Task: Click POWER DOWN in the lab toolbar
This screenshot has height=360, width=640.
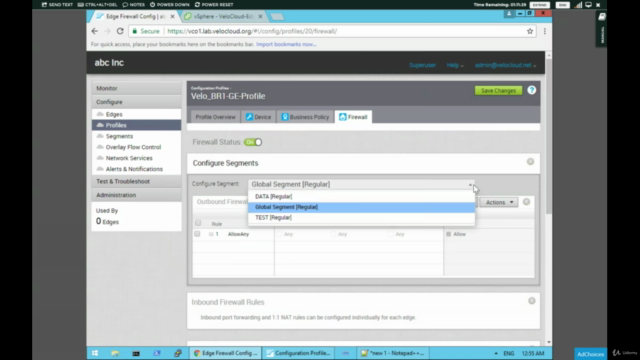Action: pos(169,4)
